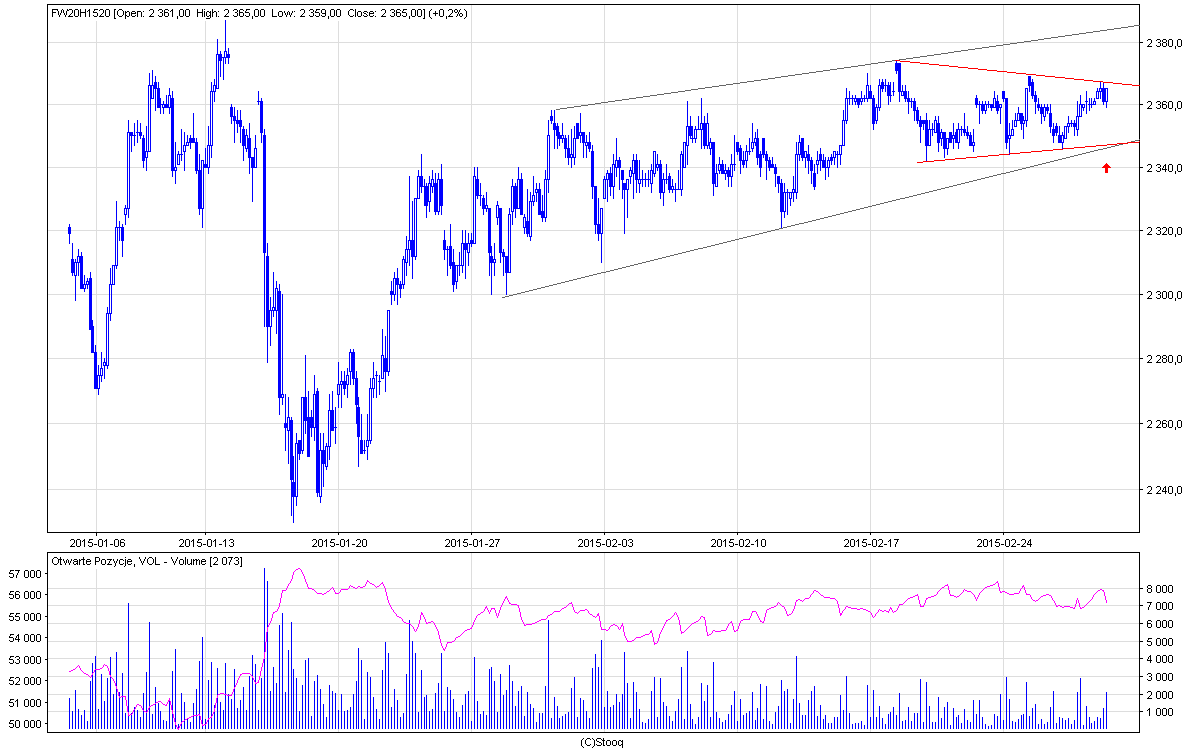Click the 51 000 open interest axis label
The height and width of the screenshot is (750, 1200).
click(x=24, y=703)
